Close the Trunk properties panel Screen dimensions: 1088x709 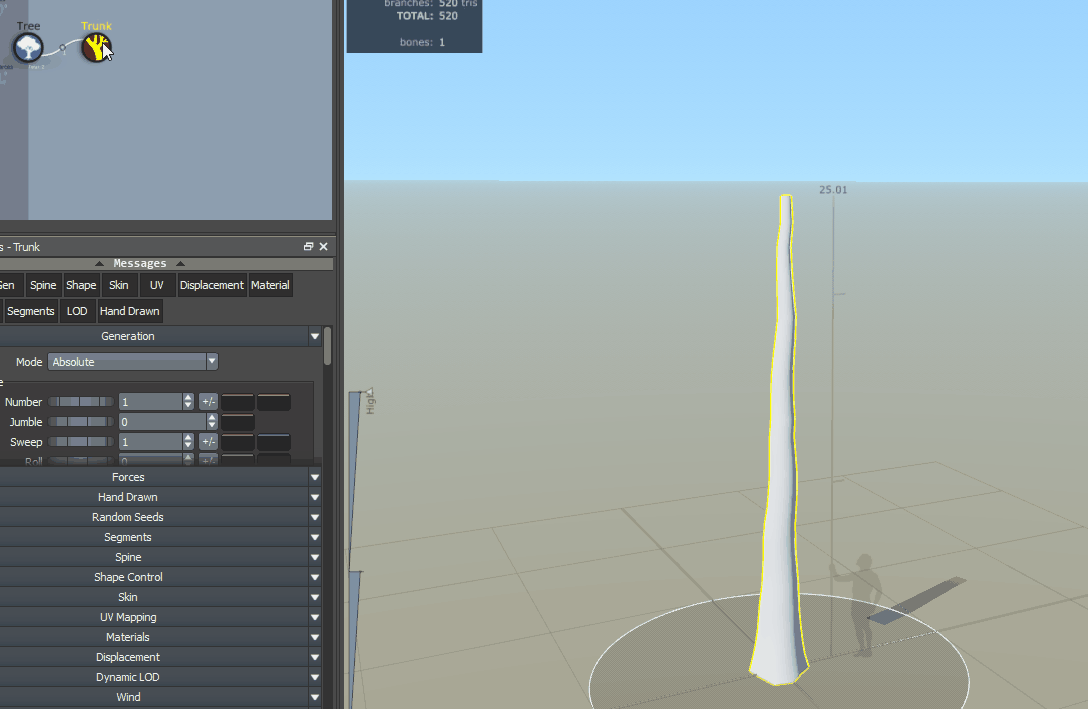[323, 246]
